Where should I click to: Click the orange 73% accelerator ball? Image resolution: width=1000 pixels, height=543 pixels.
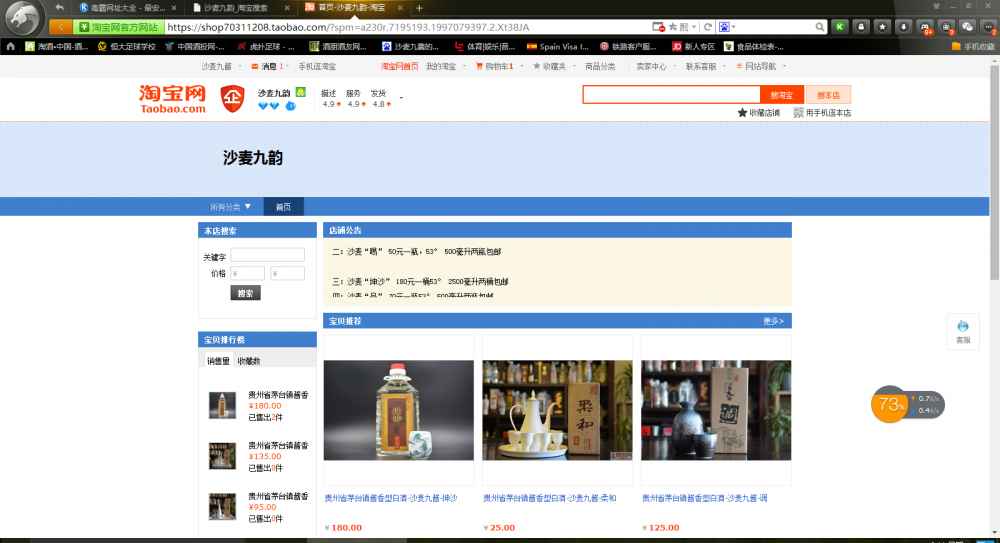coord(889,404)
